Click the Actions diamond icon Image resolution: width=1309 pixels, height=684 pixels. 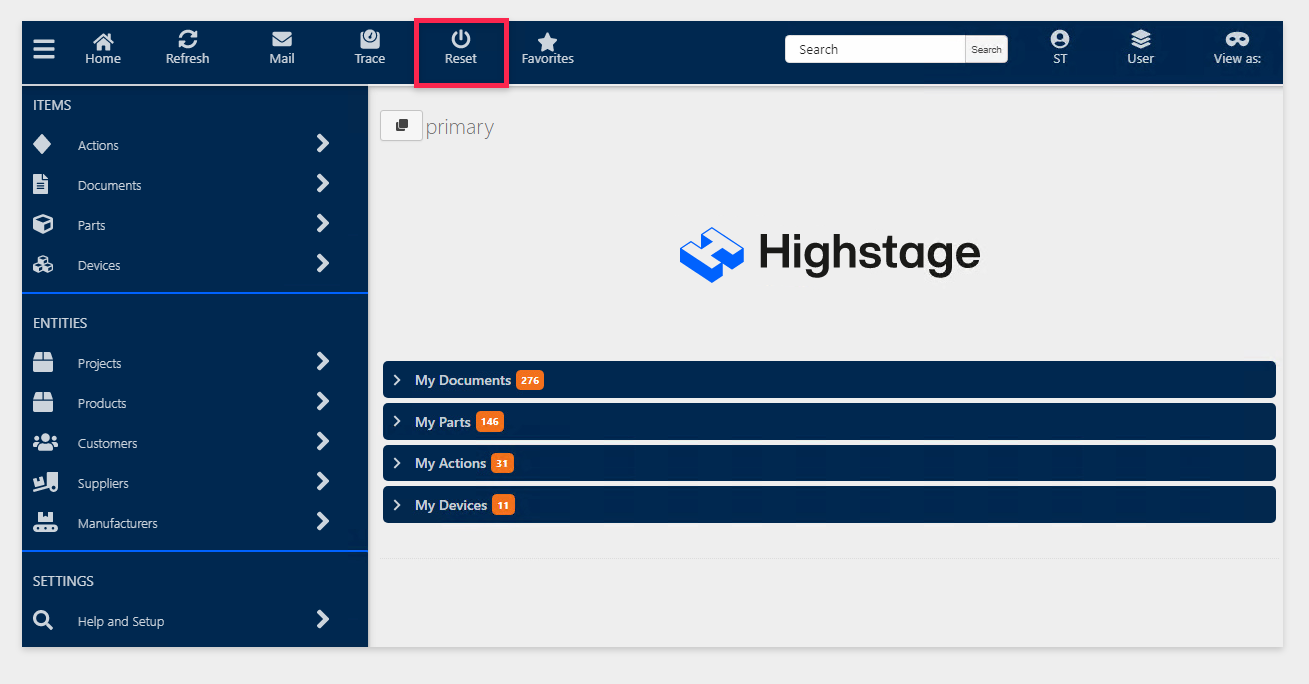pos(42,144)
